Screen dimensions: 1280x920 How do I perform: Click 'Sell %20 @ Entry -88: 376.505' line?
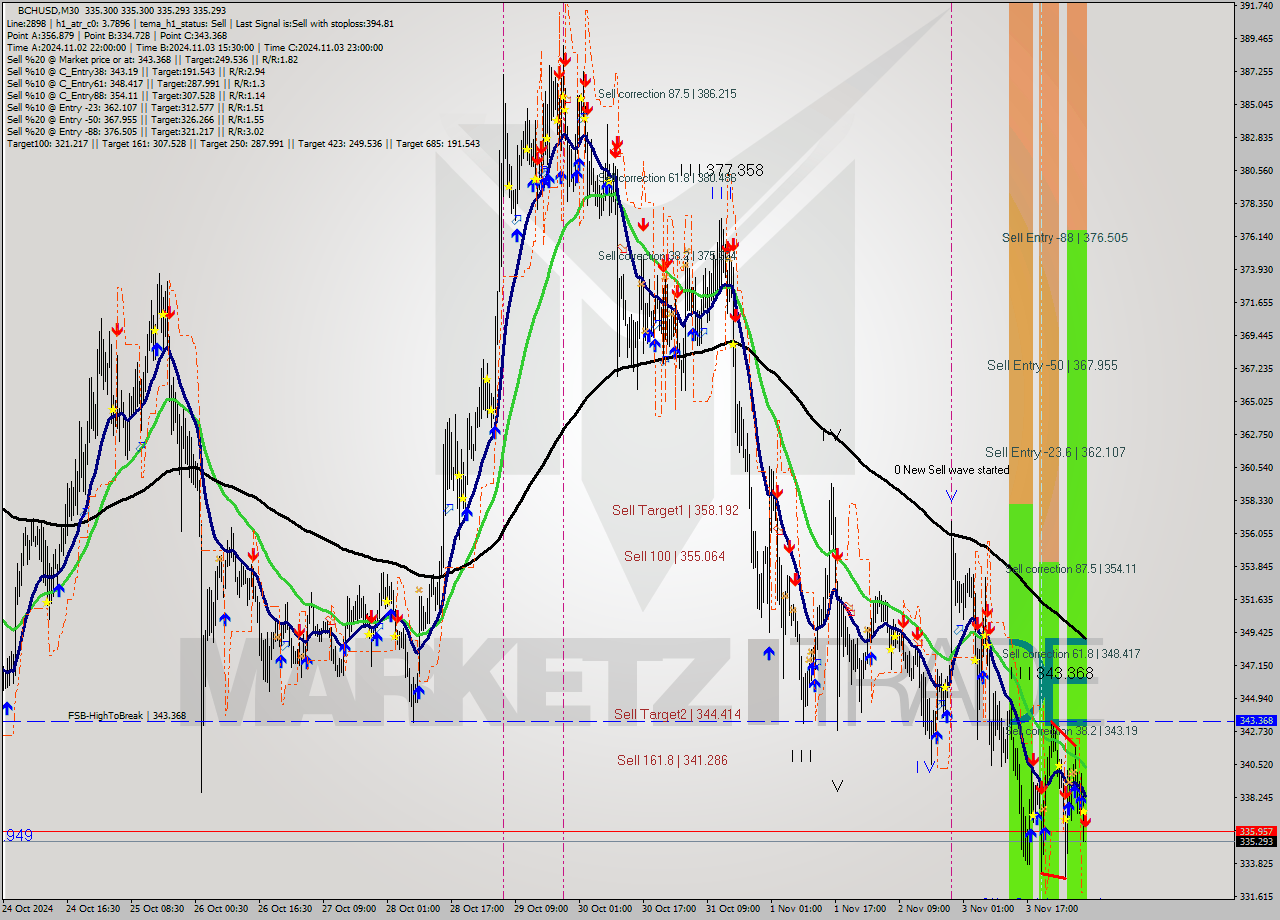(135, 131)
